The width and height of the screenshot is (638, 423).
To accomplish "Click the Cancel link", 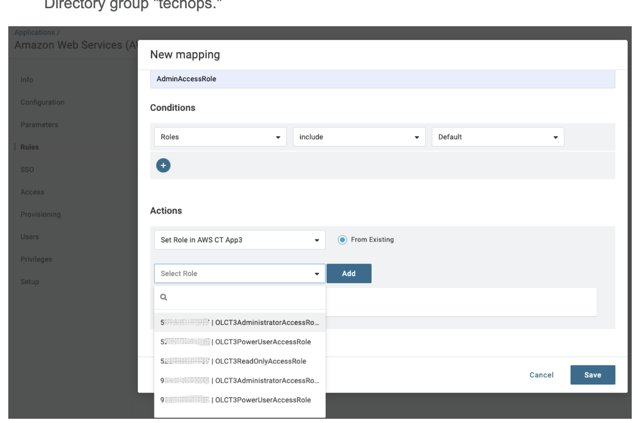I will coord(541,375).
